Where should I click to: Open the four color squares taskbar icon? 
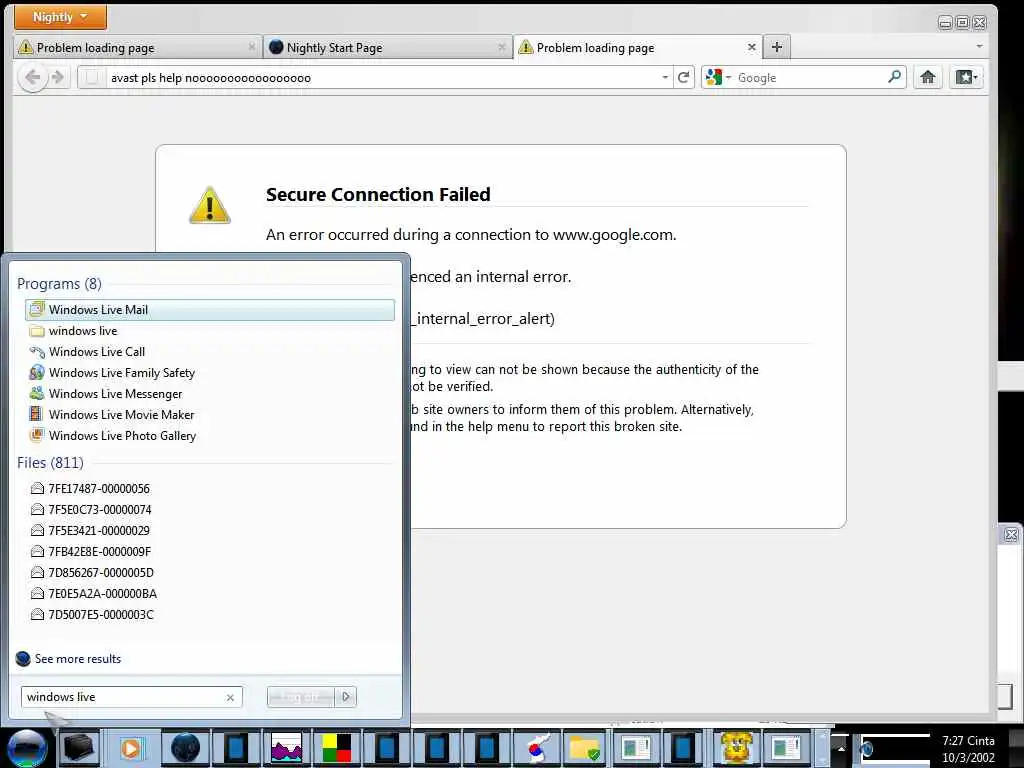pos(337,748)
